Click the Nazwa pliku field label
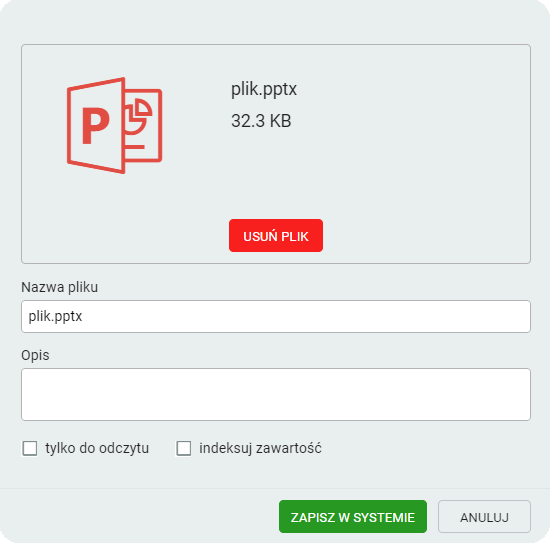Screen dimensions: 550x543 pyautogui.click(x=60, y=287)
